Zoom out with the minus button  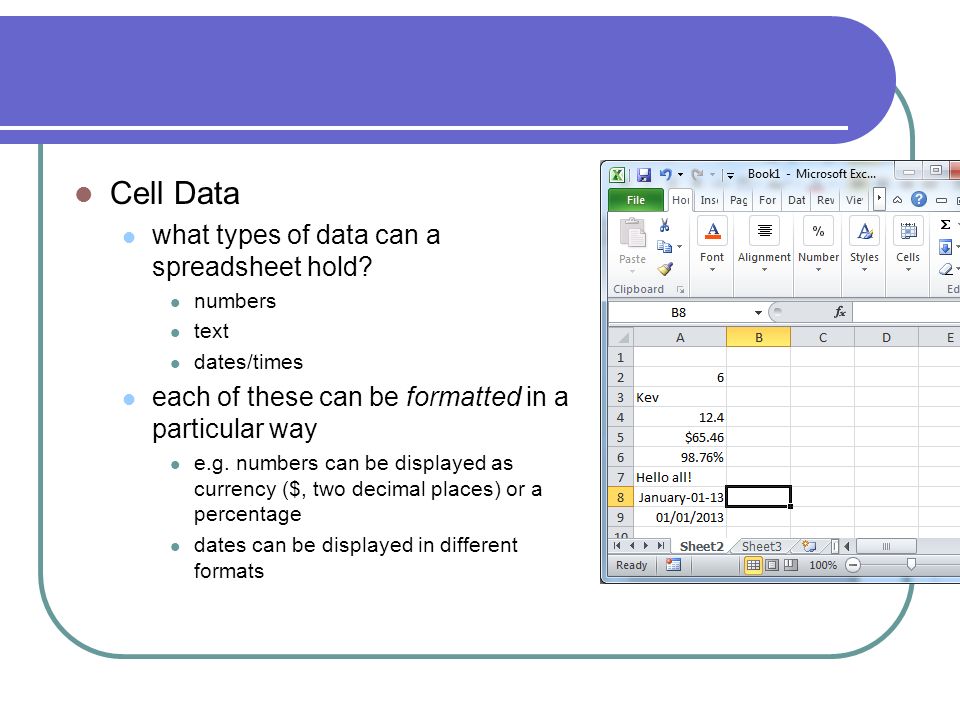[x=852, y=564]
